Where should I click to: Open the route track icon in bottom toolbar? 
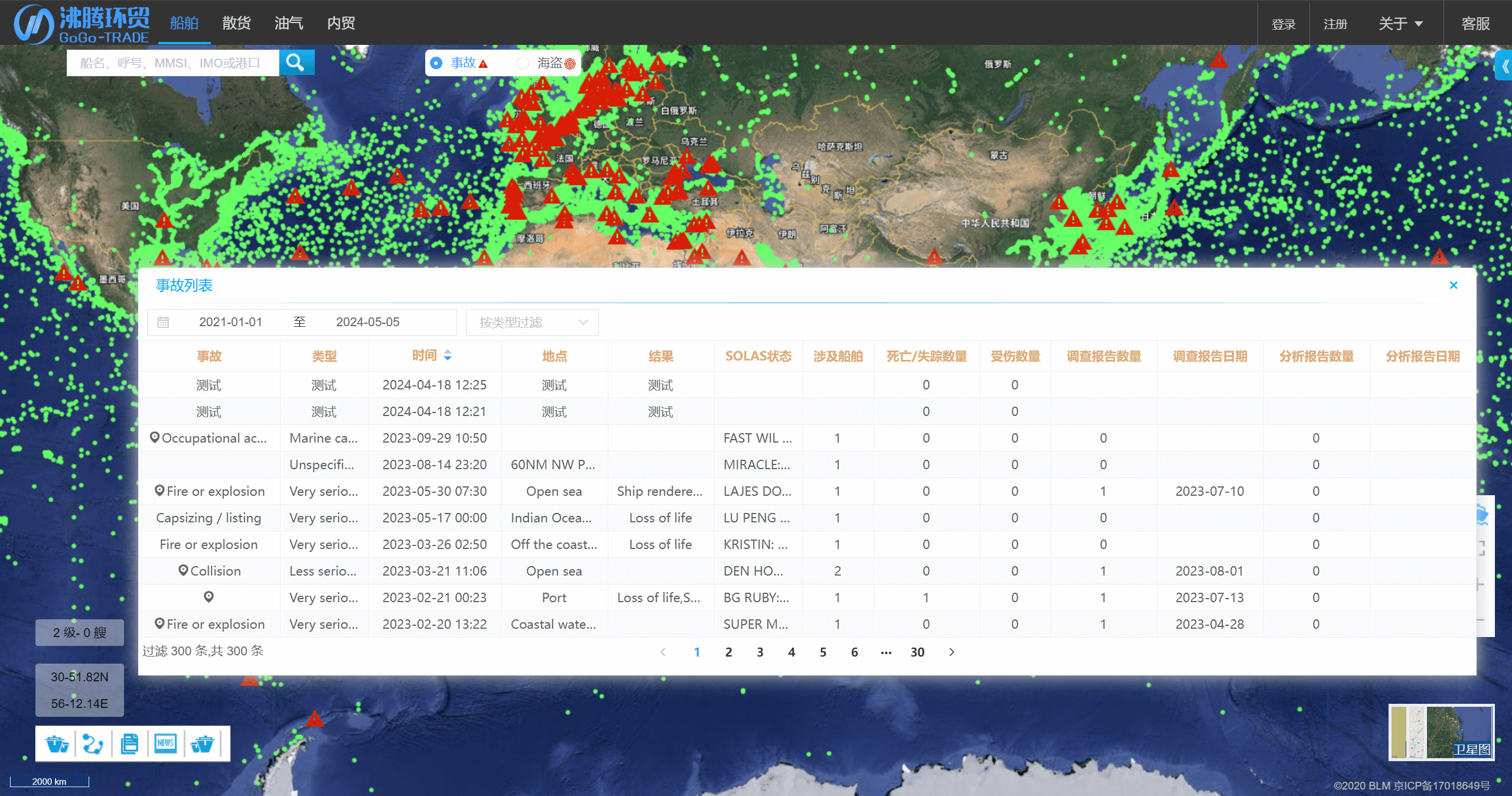tap(93, 743)
